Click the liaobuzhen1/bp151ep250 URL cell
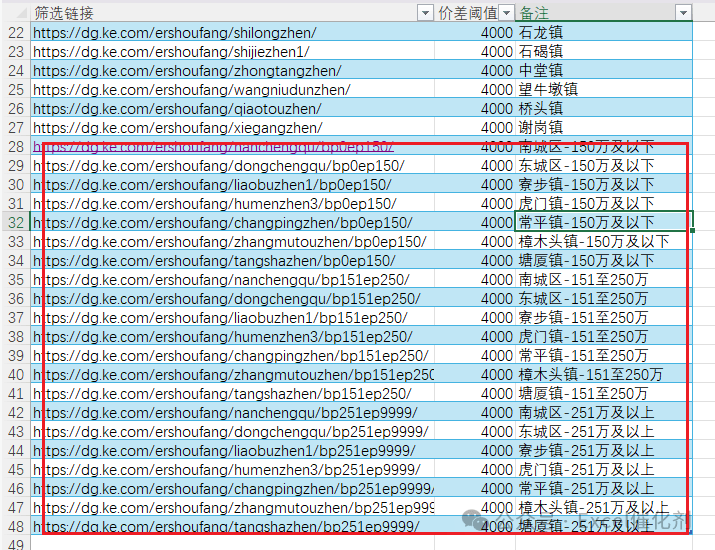Screen dimensions: 715x550 [232, 317]
